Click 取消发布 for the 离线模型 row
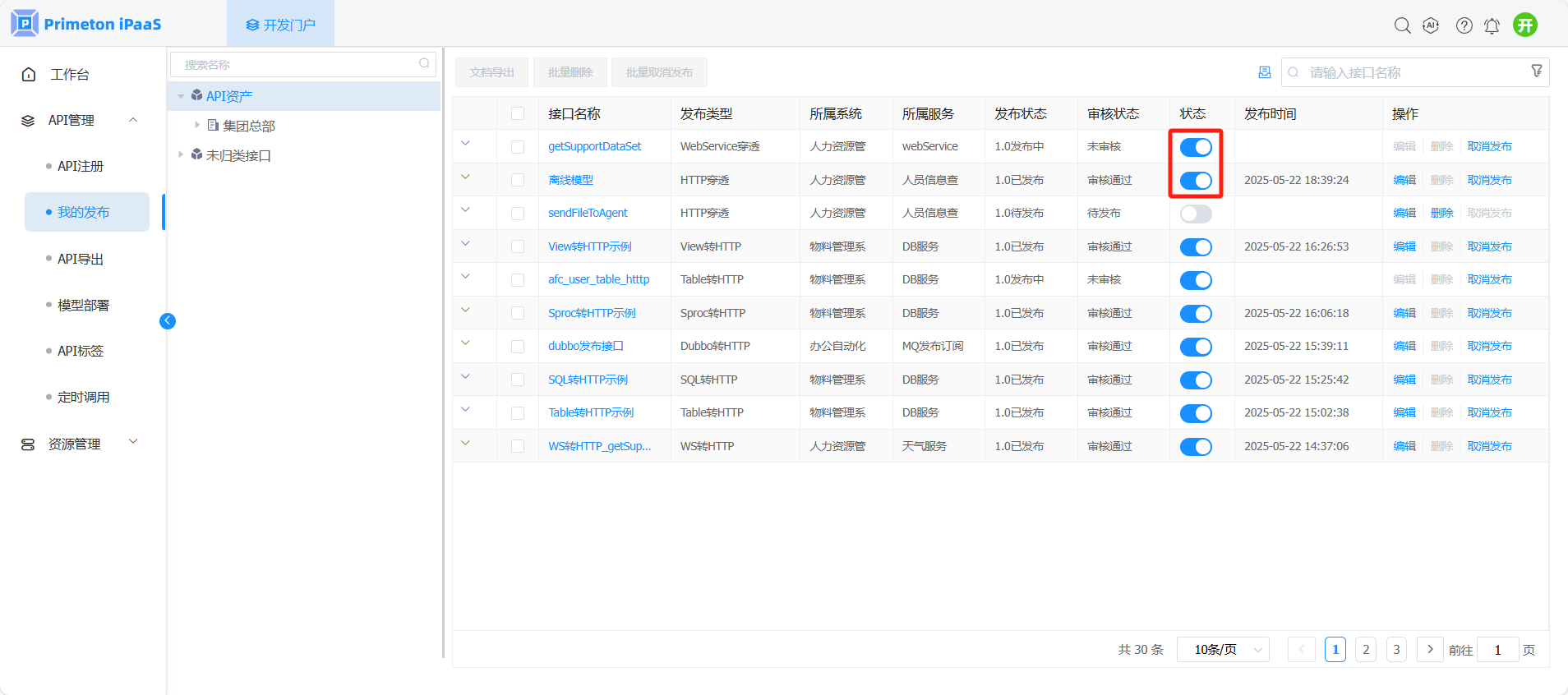The height and width of the screenshot is (695, 1568). (1489, 180)
